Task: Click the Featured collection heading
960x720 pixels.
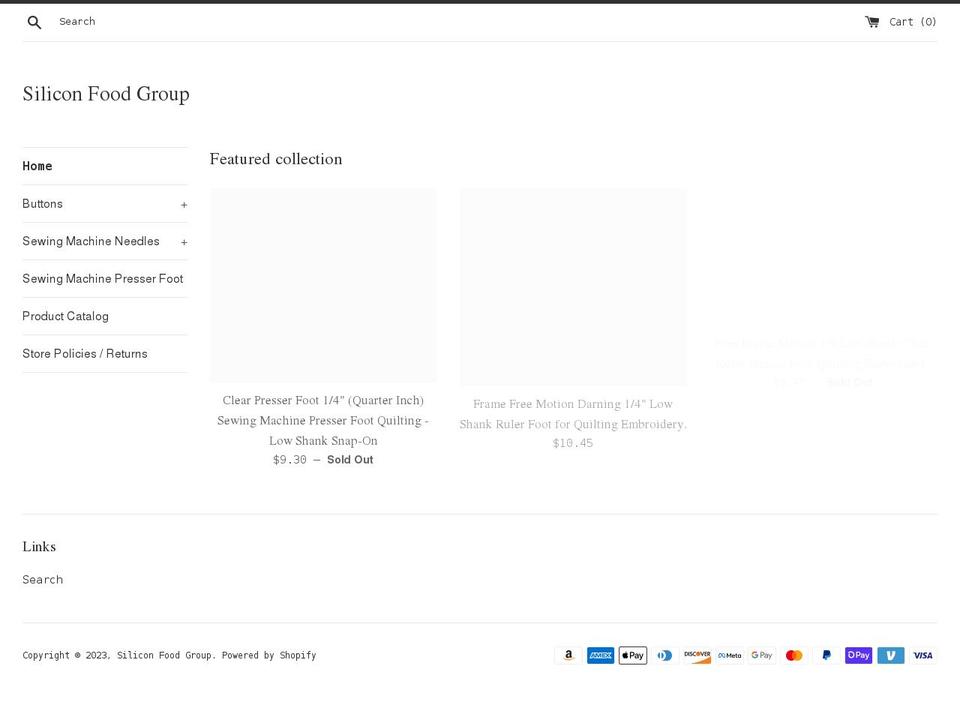Action: click(276, 159)
